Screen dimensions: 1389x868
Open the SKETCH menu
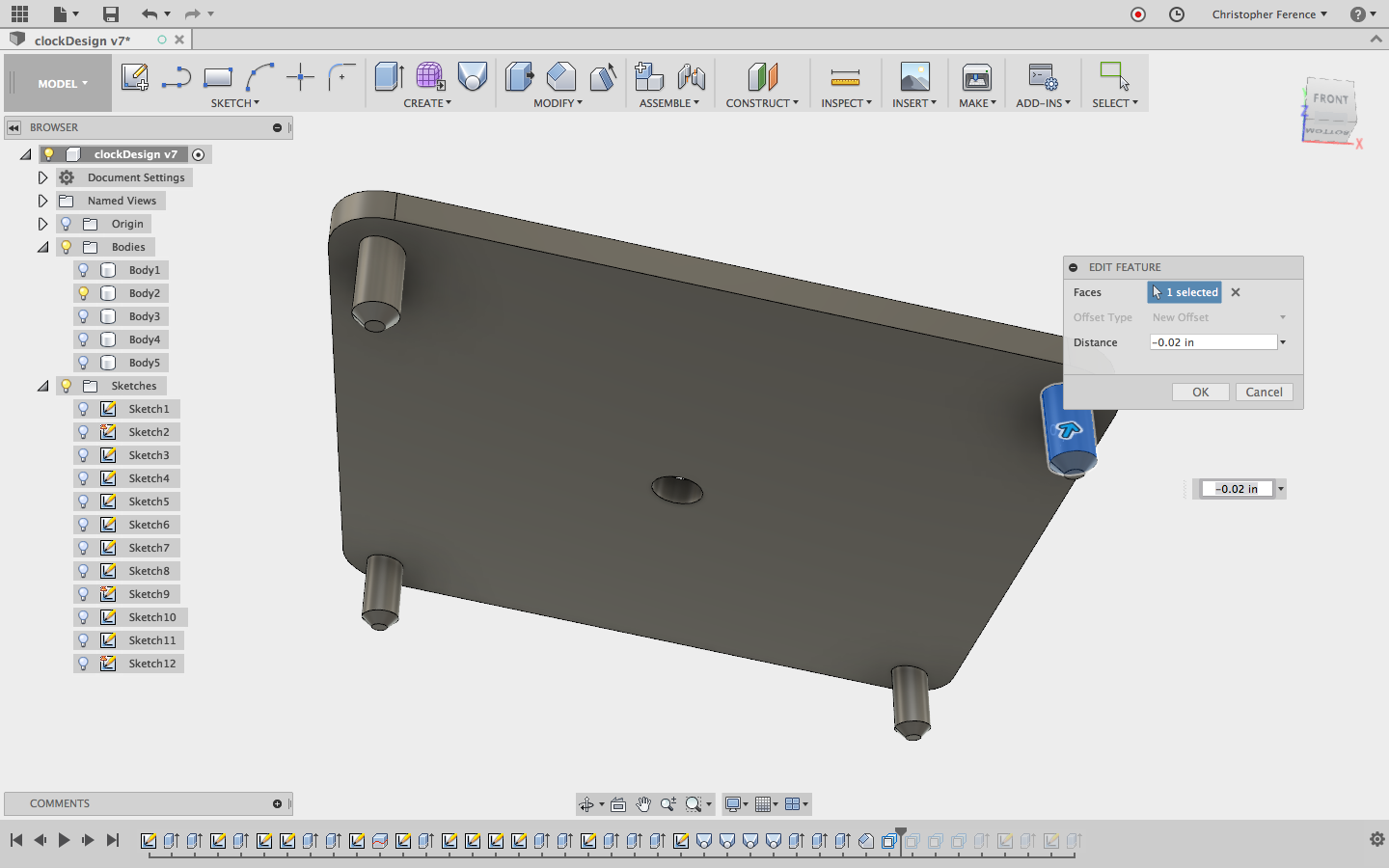[x=235, y=103]
